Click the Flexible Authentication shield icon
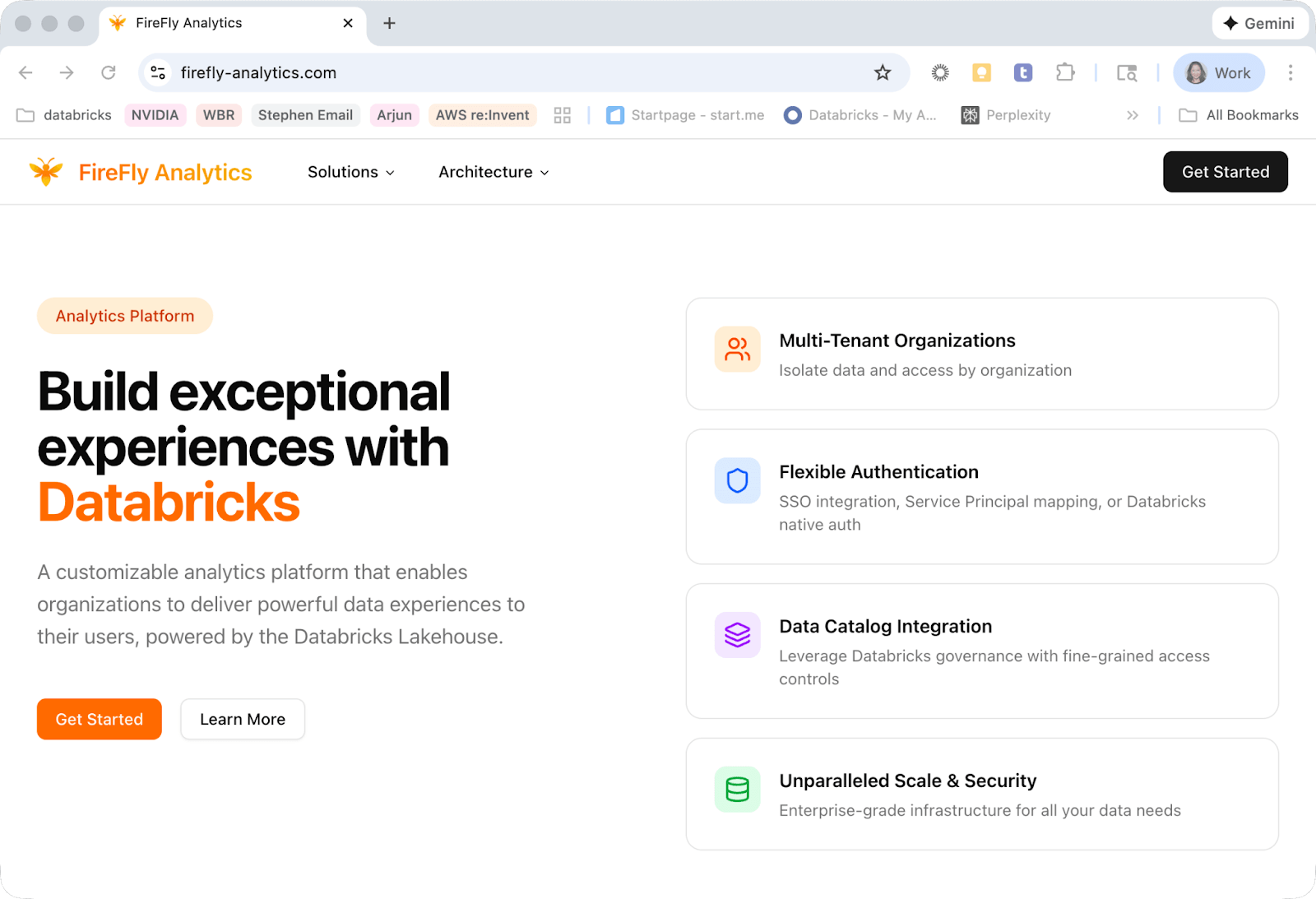Viewport: 1316px width, 899px height. click(x=737, y=480)
